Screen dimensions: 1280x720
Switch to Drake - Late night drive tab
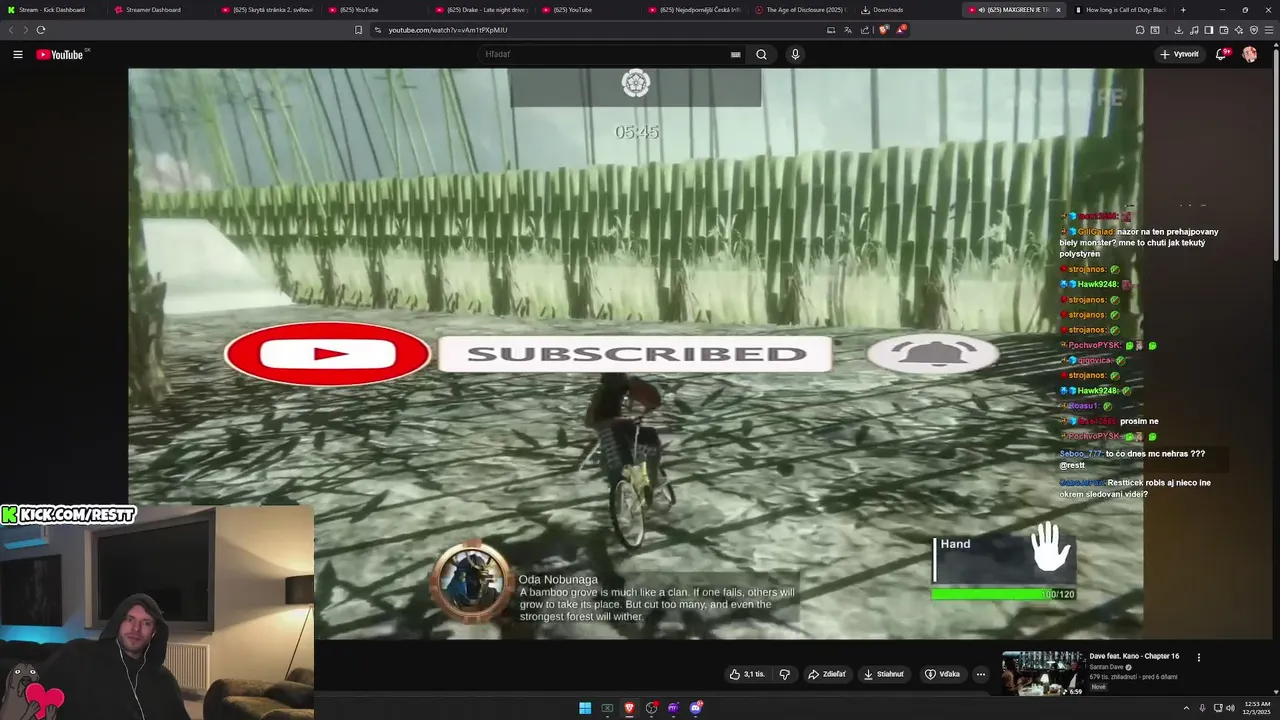click(482, 10)
